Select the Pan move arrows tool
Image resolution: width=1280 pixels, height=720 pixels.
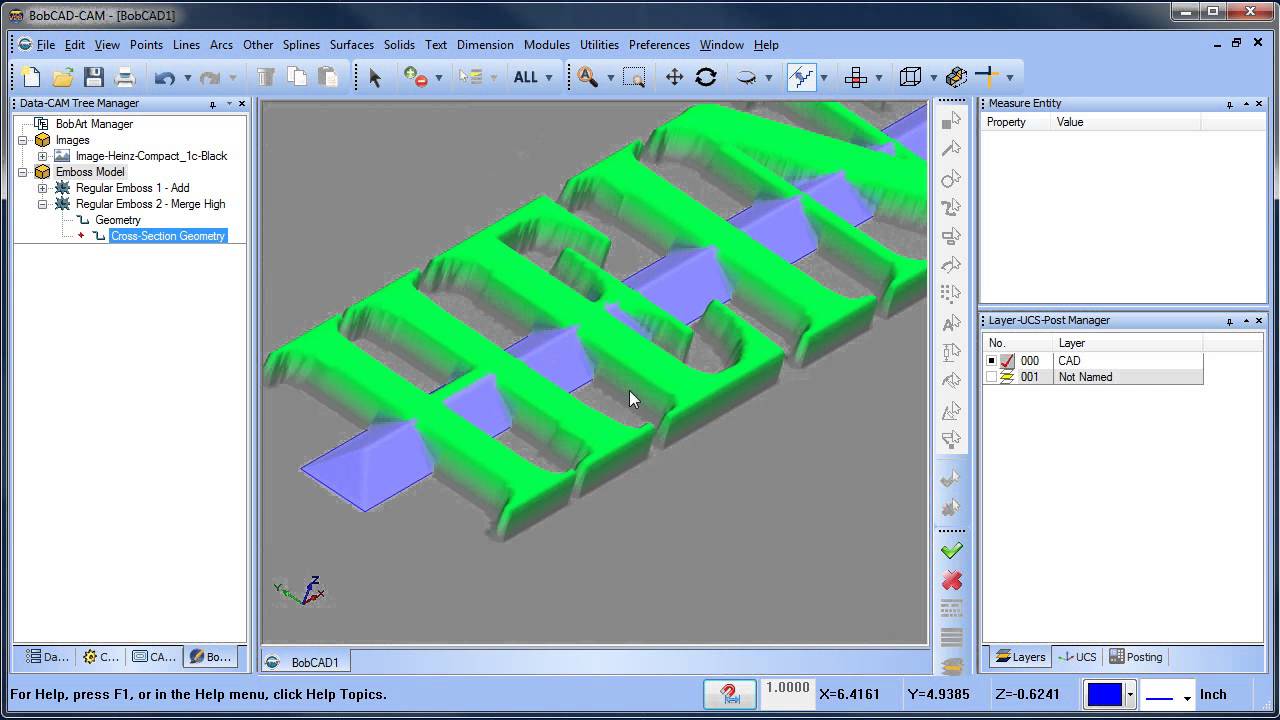675,77
